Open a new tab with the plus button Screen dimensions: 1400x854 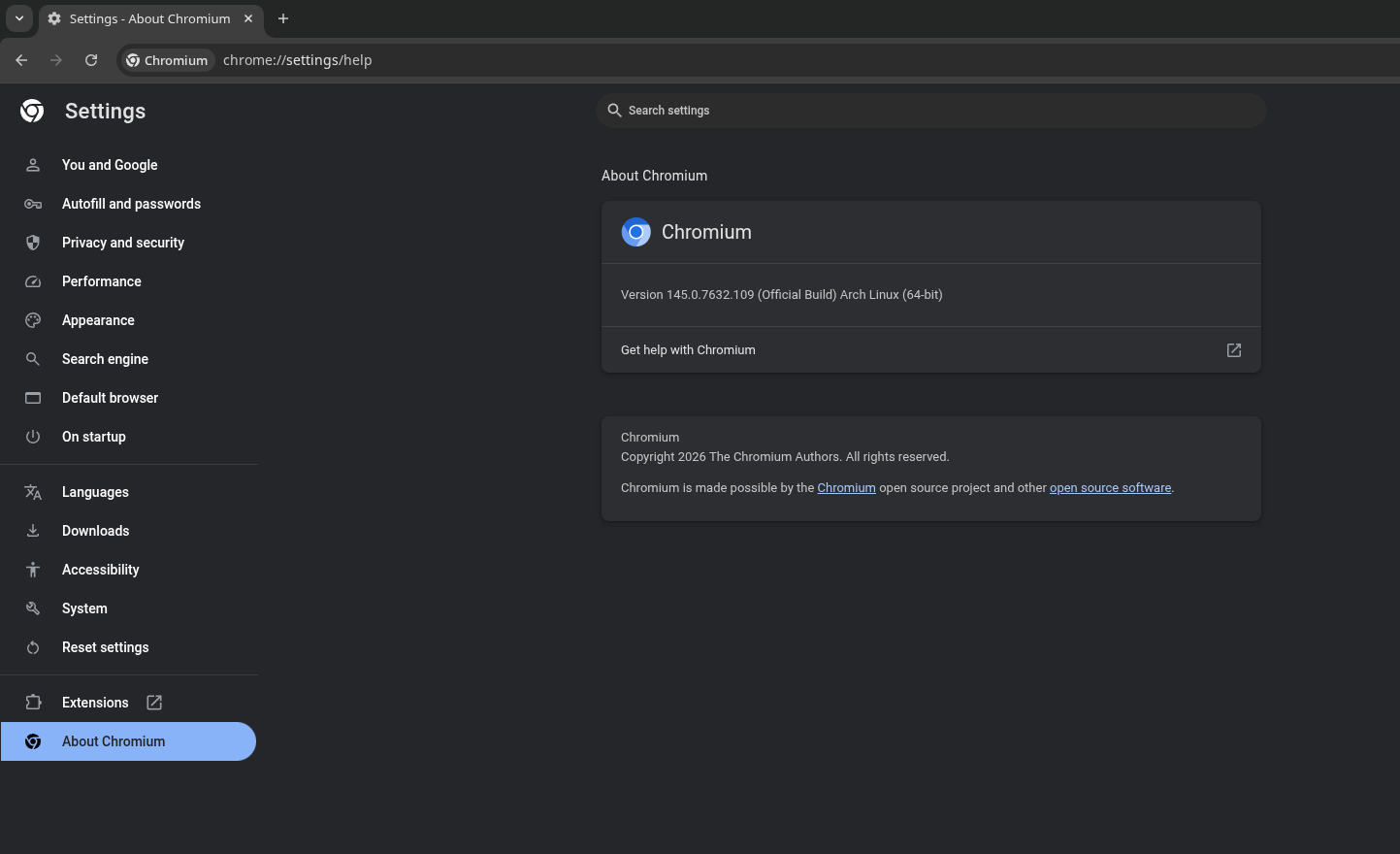coord(283,18)
